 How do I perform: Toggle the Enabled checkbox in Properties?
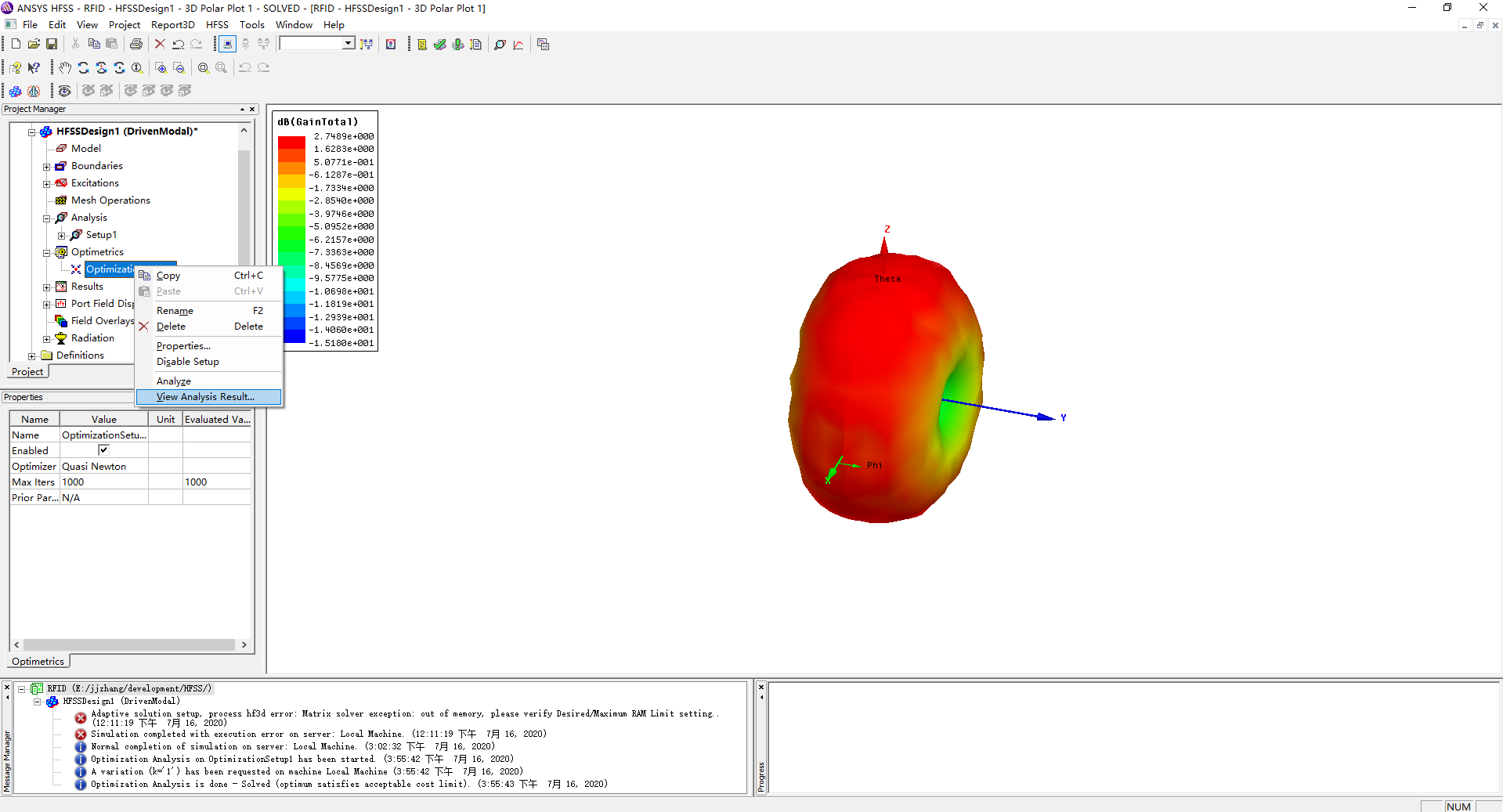[x=103, y=450]
